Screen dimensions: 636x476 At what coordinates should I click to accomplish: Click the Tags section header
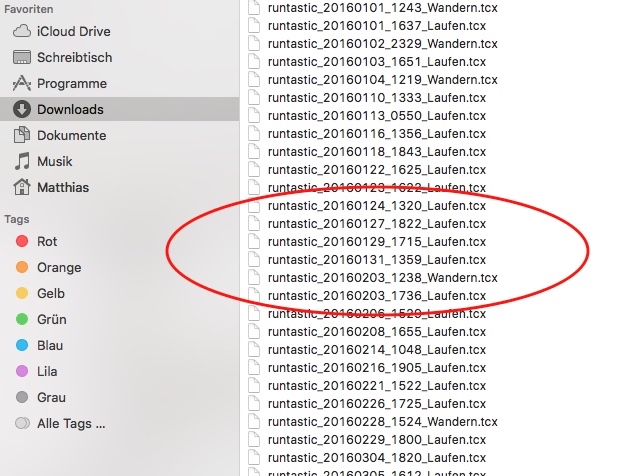pyautogui.click(x=17, y=219)
